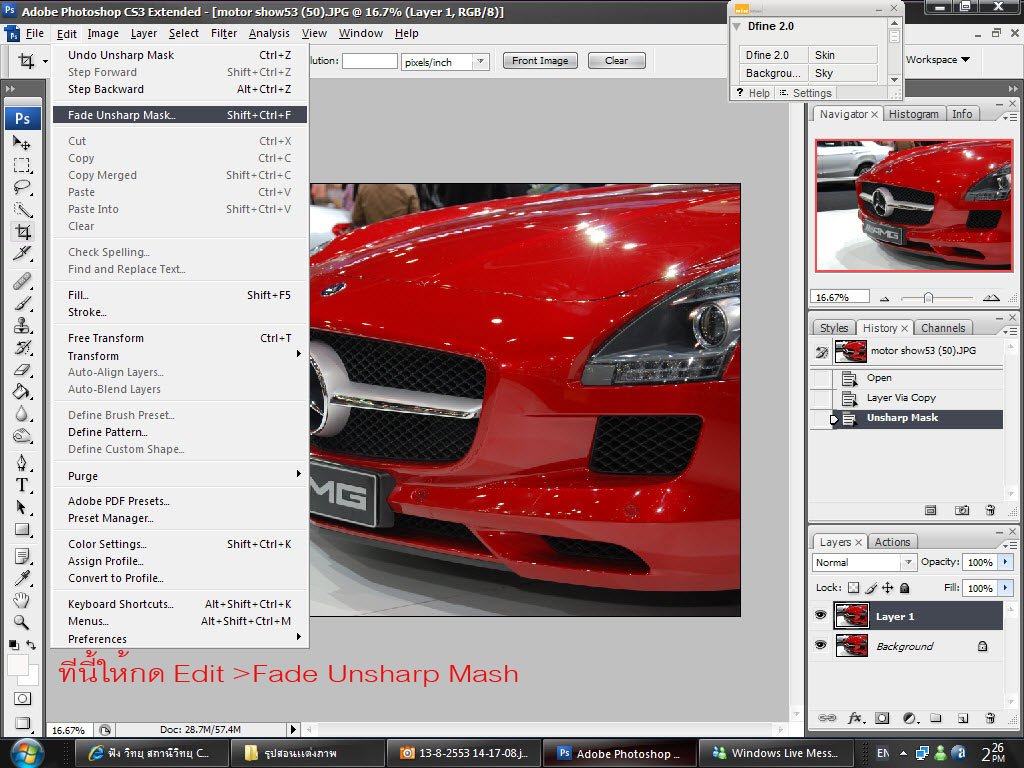Viewport: 1024px width, 768px height.
Task: Select the Eyedropper tool
Action: click(x=22, y=579)
